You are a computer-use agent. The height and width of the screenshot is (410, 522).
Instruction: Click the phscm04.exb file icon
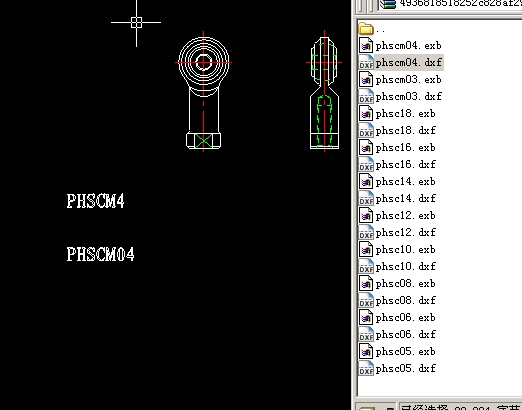(x=366, y=45)
